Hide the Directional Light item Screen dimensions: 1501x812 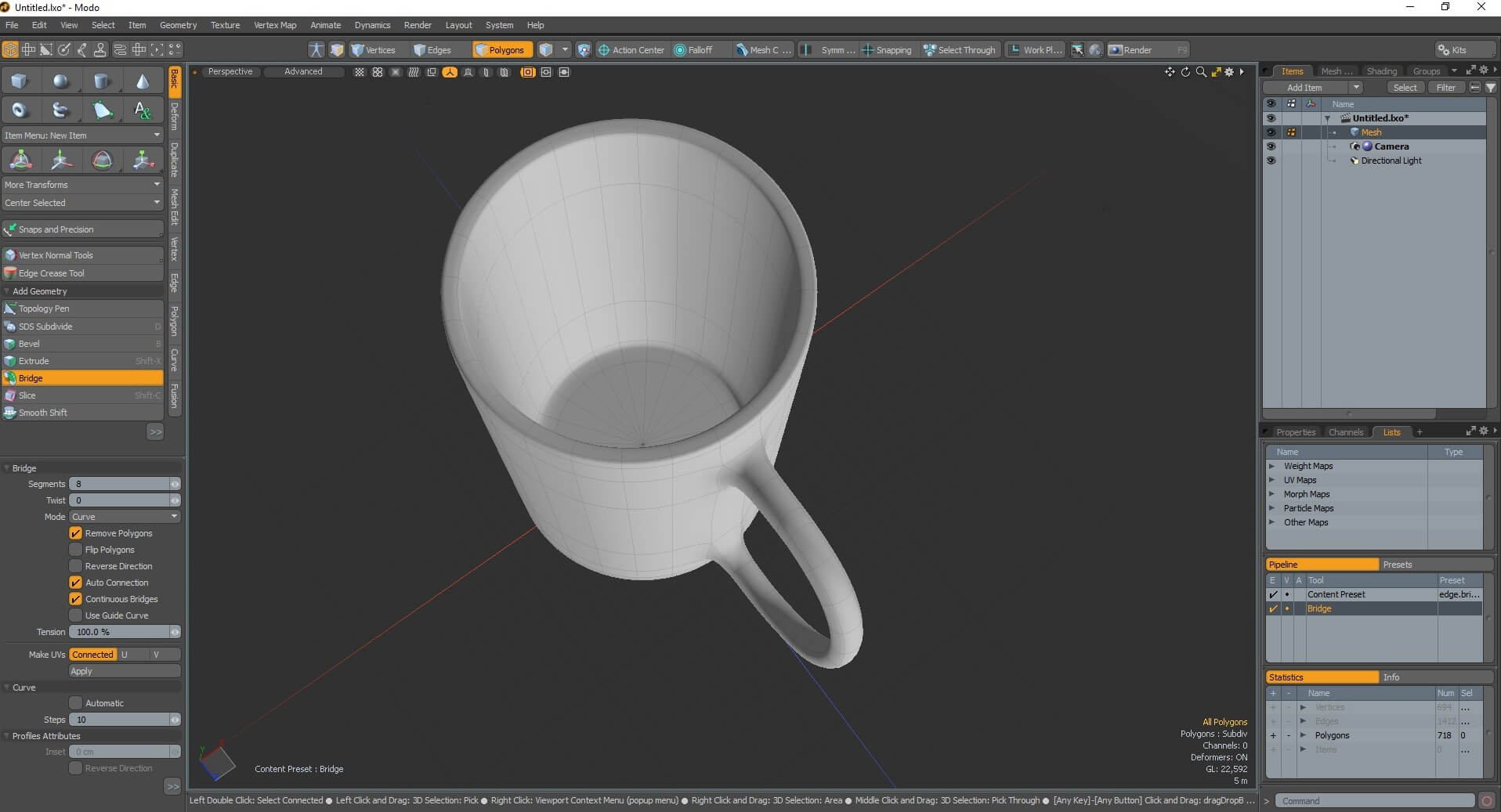point(1272,161)
